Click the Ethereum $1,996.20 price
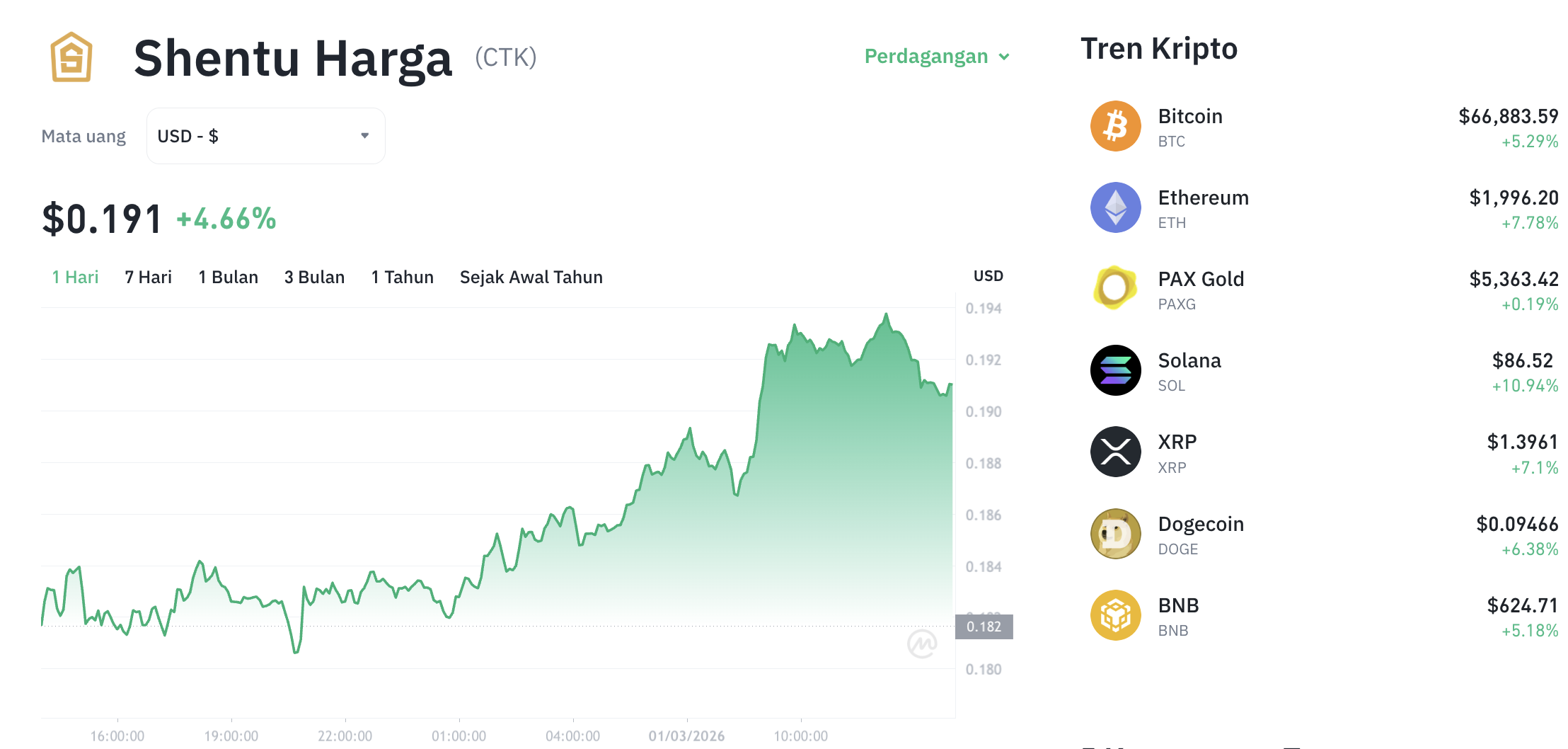 (1511, 198)
